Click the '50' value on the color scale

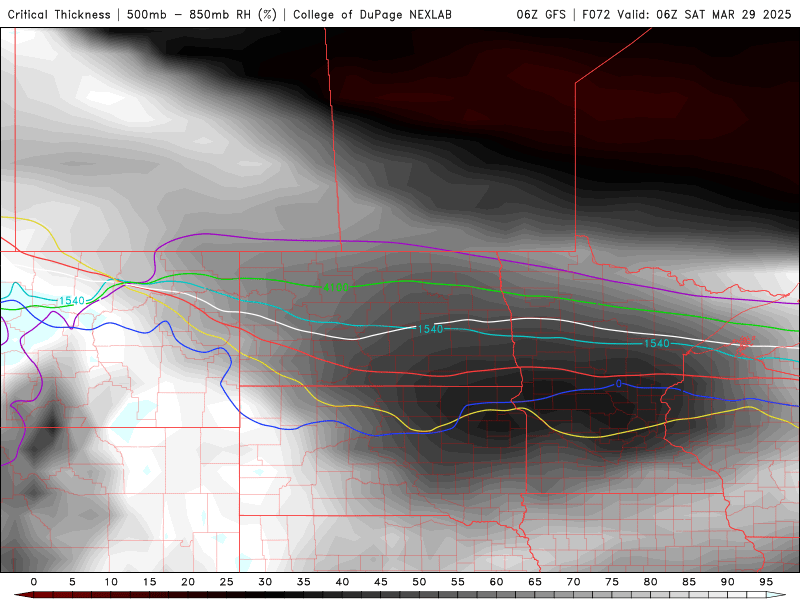(x=419, y=582)
